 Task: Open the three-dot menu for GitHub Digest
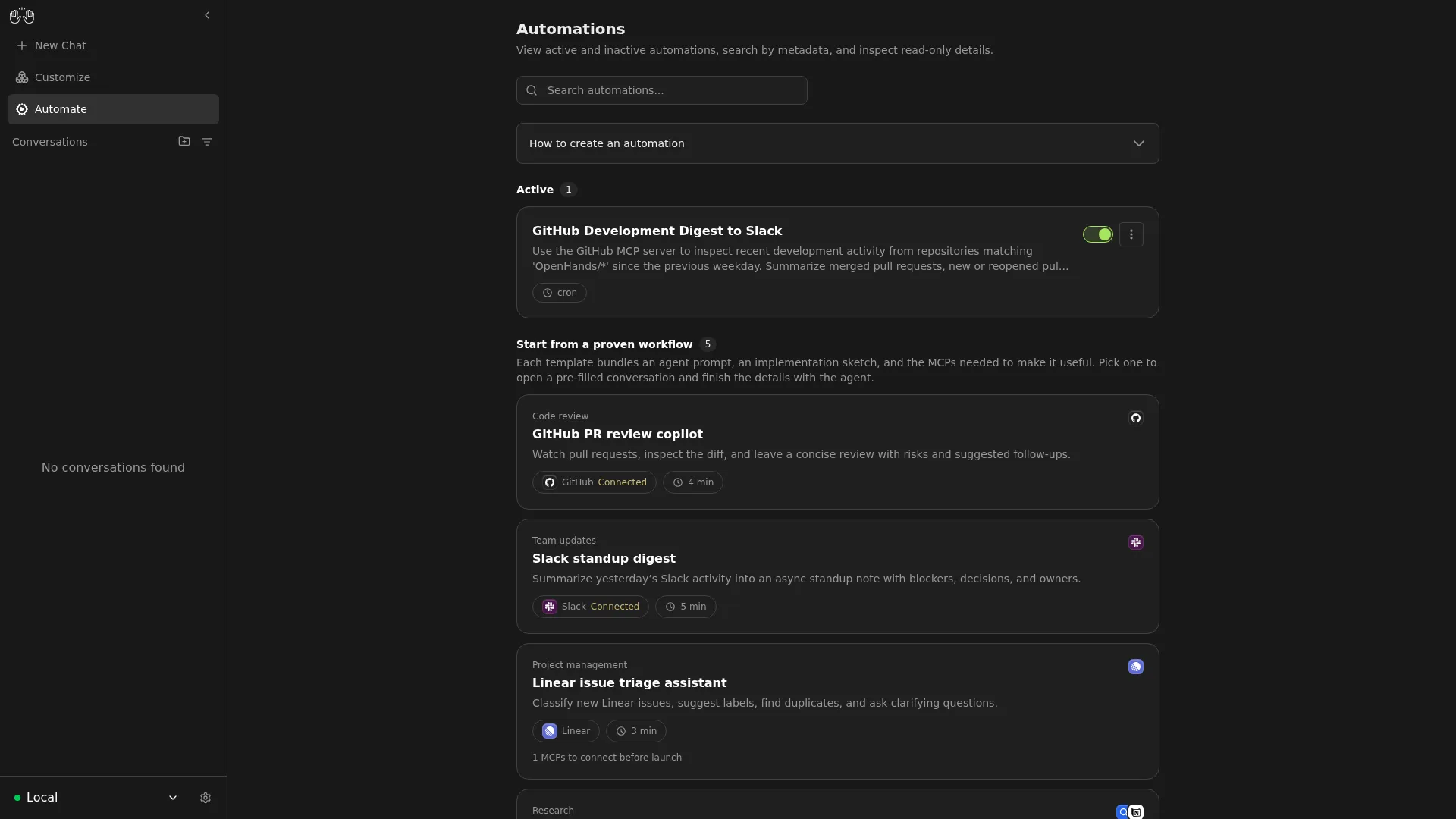tap(1131, 234)
